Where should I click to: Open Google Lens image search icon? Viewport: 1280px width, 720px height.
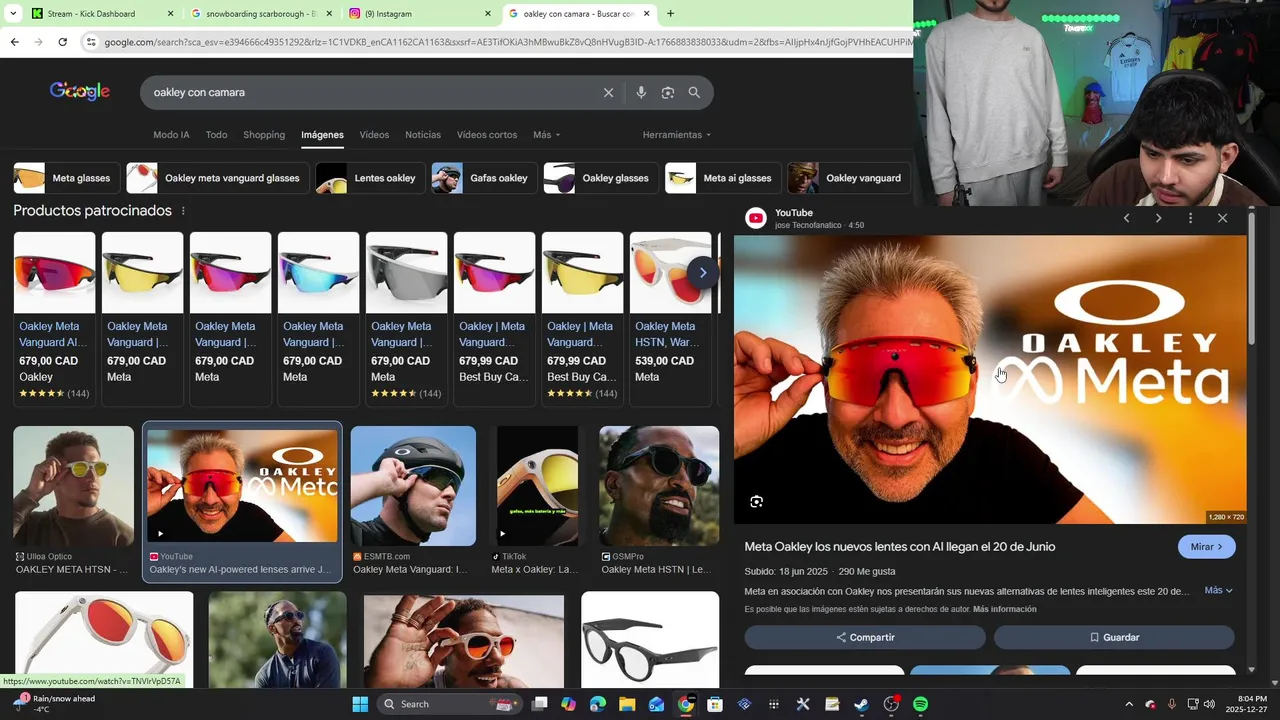click(668, 92)
